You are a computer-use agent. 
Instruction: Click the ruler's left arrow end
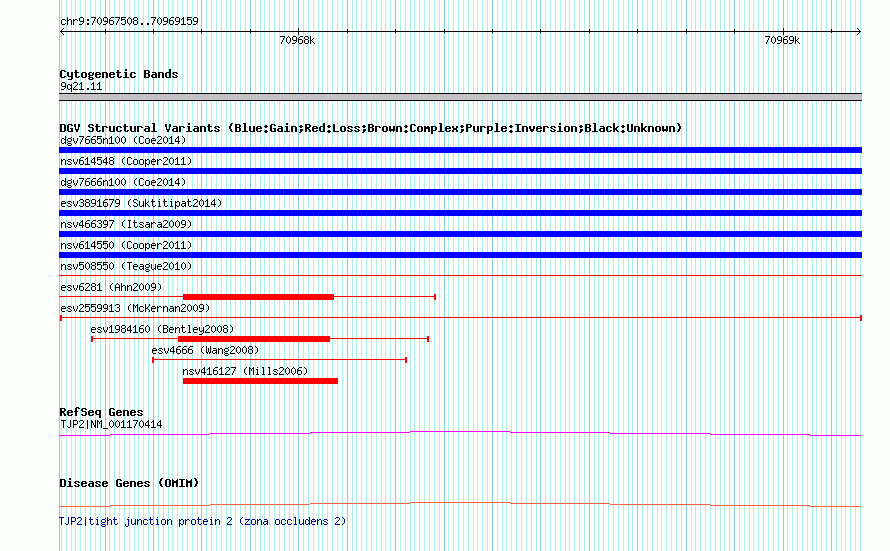click(62, 31)
